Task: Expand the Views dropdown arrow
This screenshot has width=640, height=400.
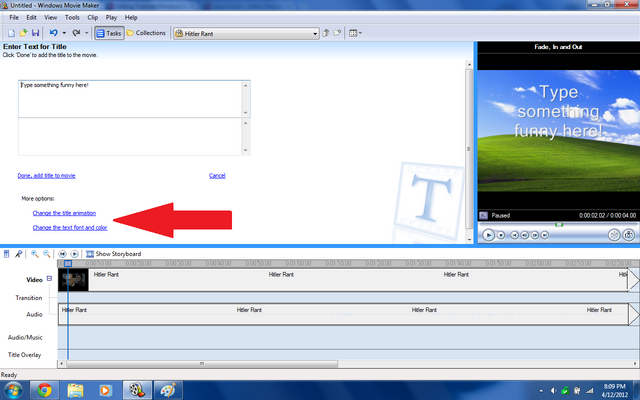Action: click(360, 33)
